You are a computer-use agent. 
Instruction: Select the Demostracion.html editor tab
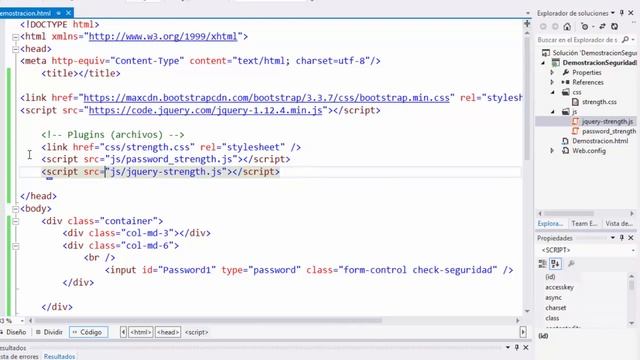click(x=27, y=13)
